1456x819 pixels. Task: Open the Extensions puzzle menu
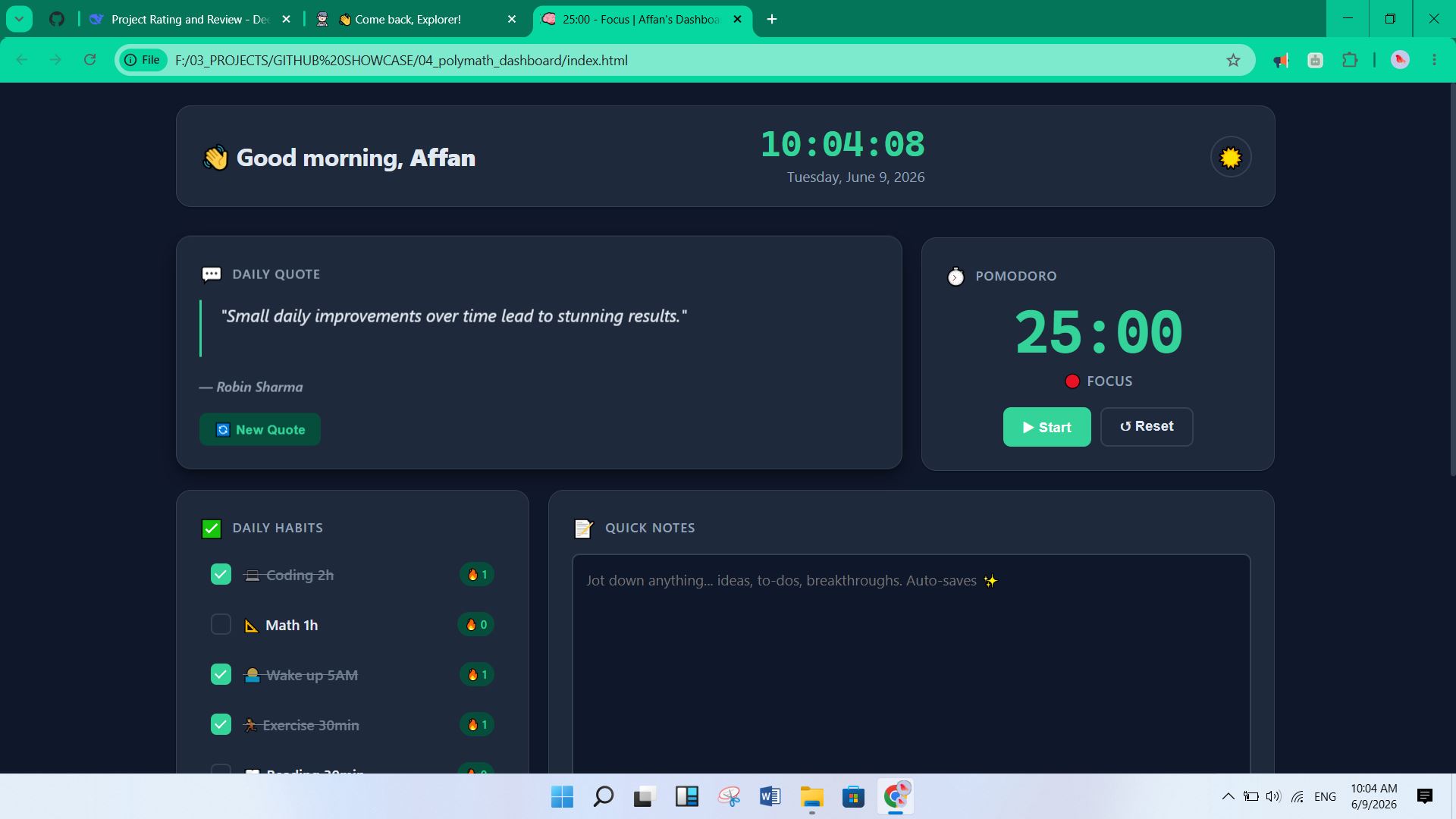(x=1350, y=60)
